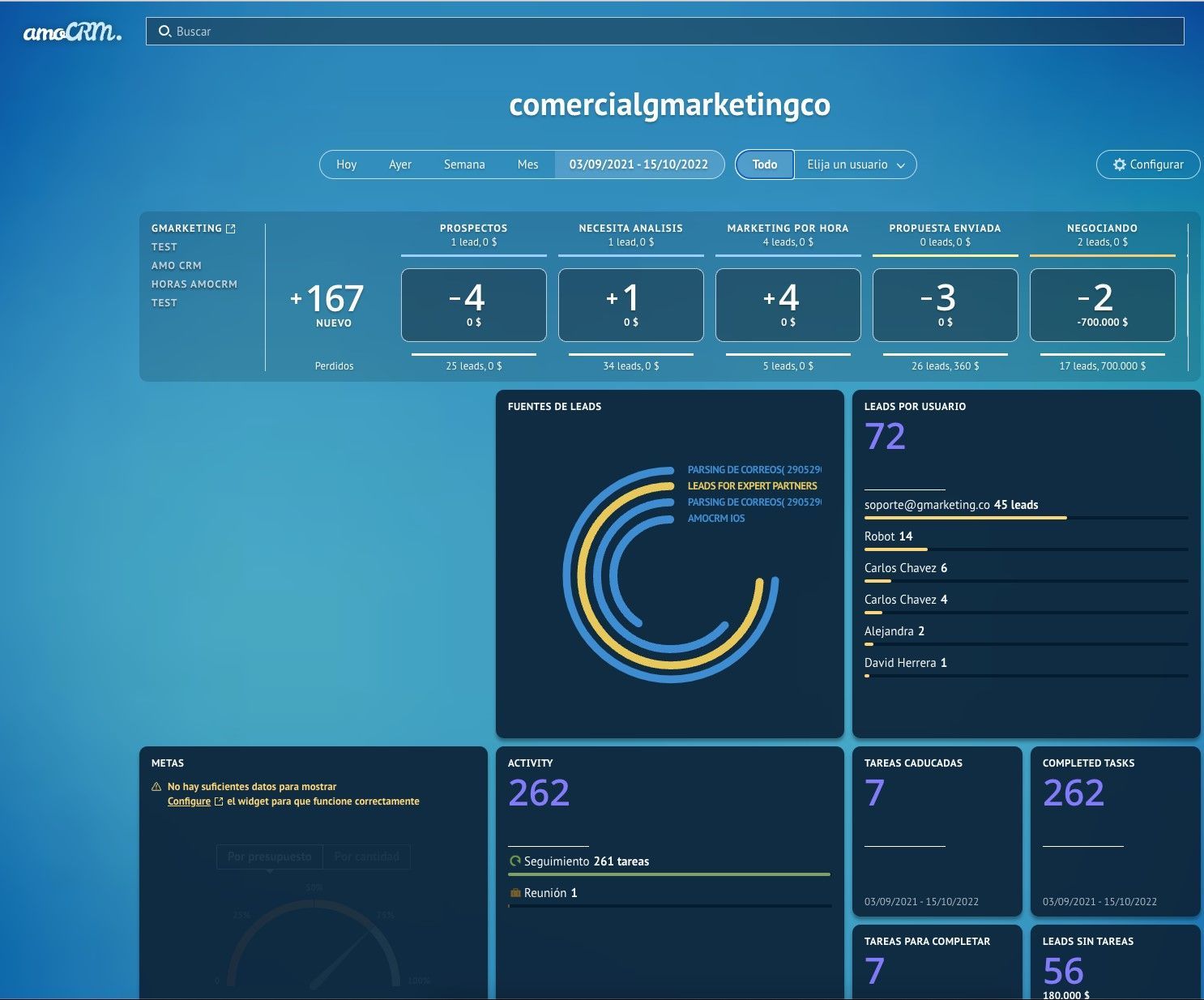The width and height of the screenshot is (1204, 1000).
Task: Click the PROSPECTOS stage header
Action: coord(474,229)
